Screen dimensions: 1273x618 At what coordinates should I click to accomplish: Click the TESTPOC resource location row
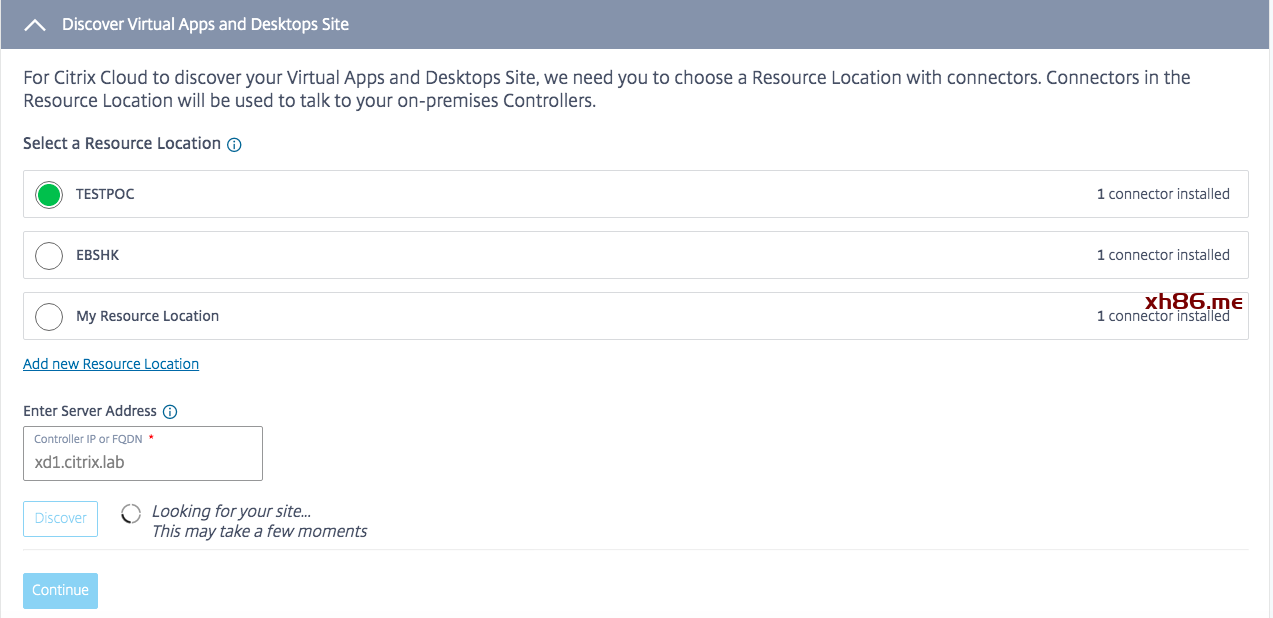(x=636, y=194)
